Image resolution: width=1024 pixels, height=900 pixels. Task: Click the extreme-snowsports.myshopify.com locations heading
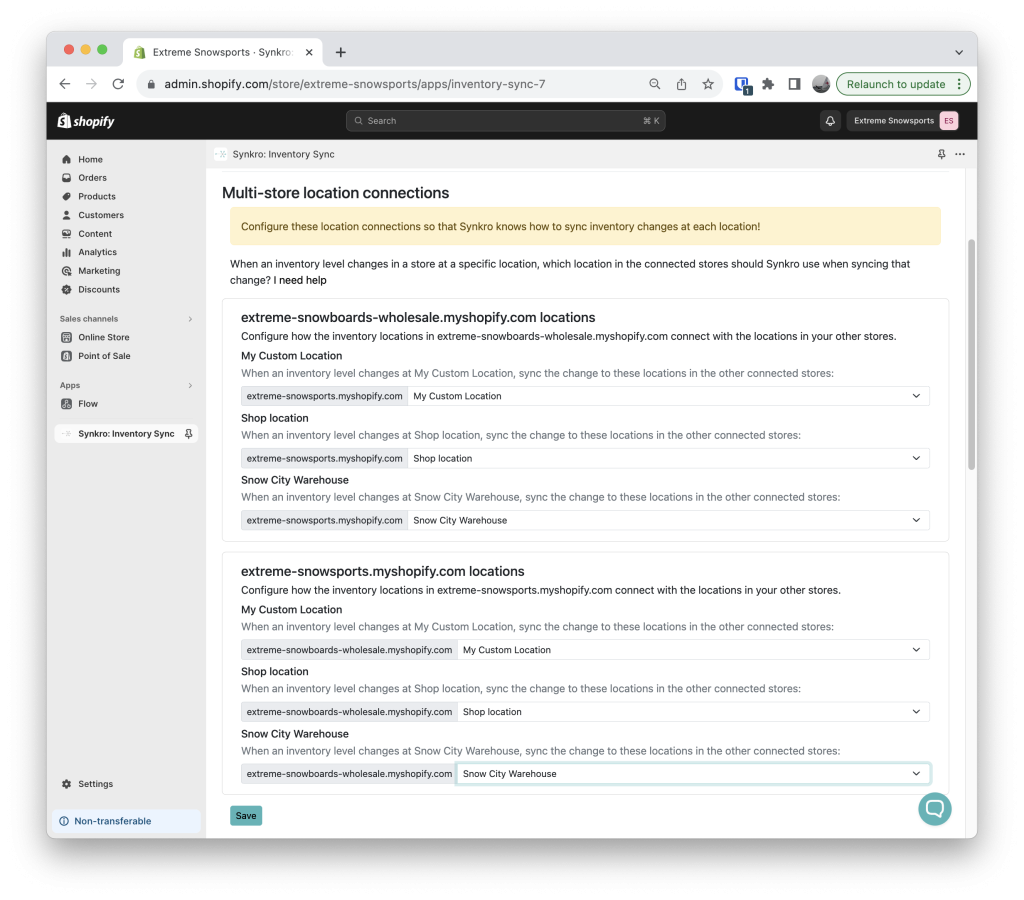coord(383,571)
